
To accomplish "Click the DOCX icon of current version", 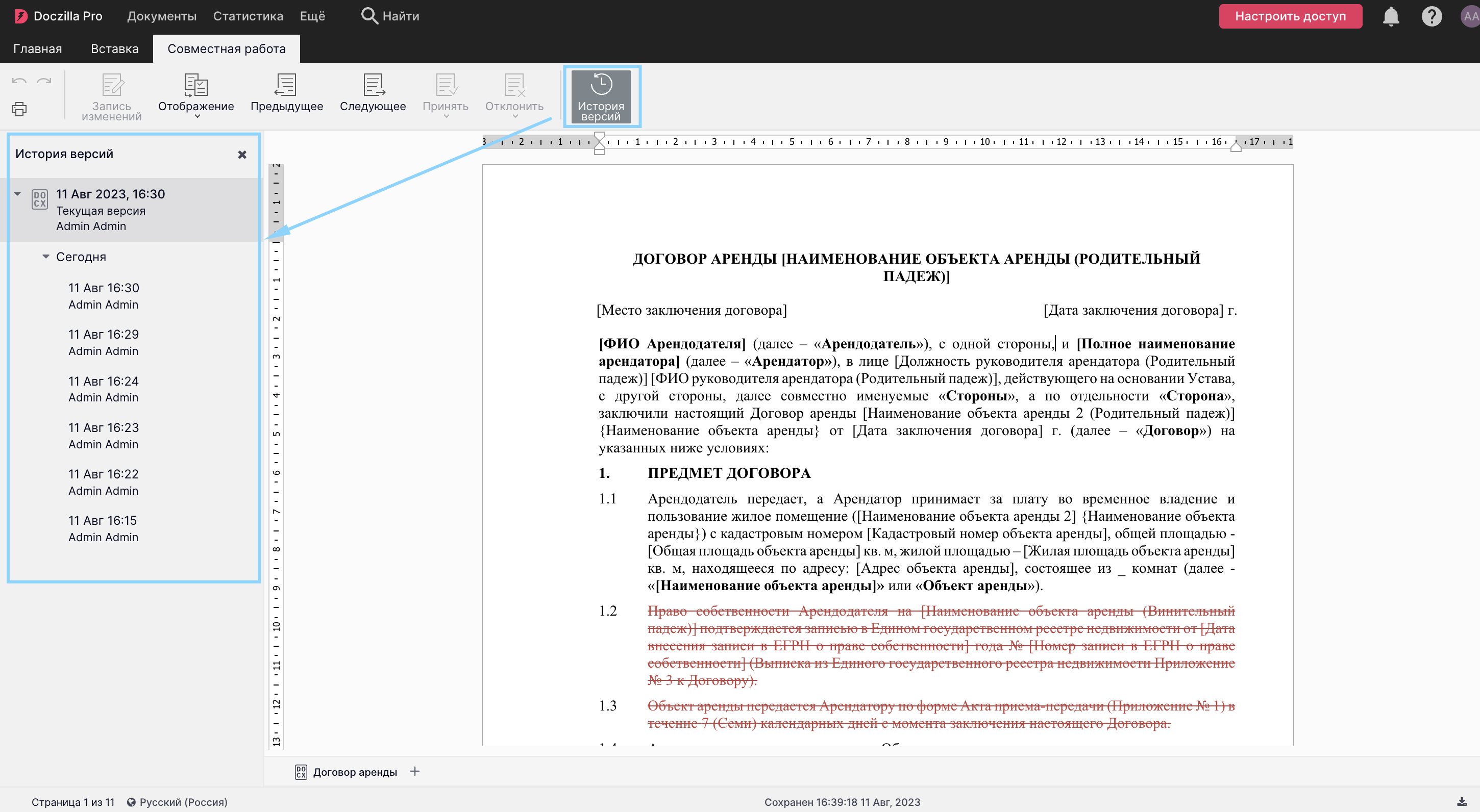I will pos(40,199).
